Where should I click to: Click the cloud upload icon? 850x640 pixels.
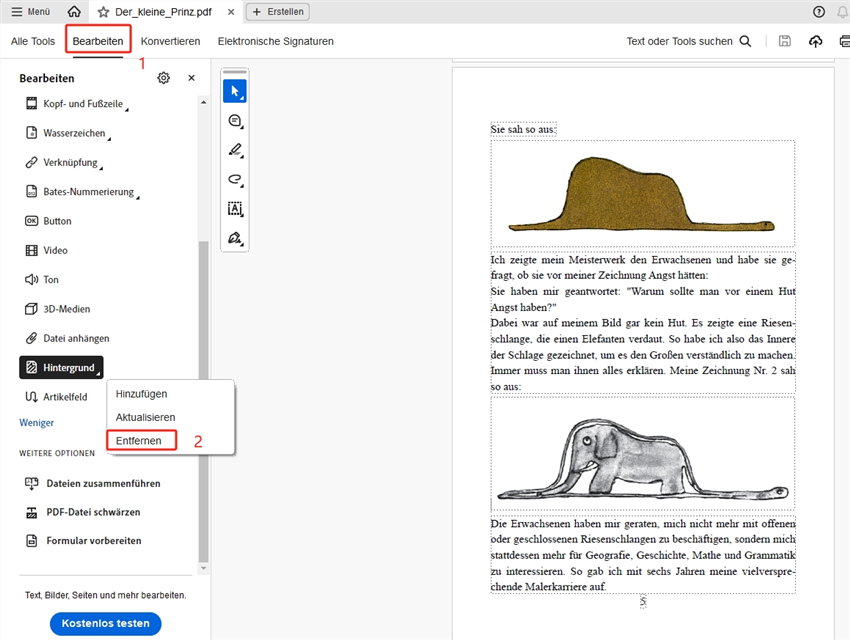(x=815, y=41)
